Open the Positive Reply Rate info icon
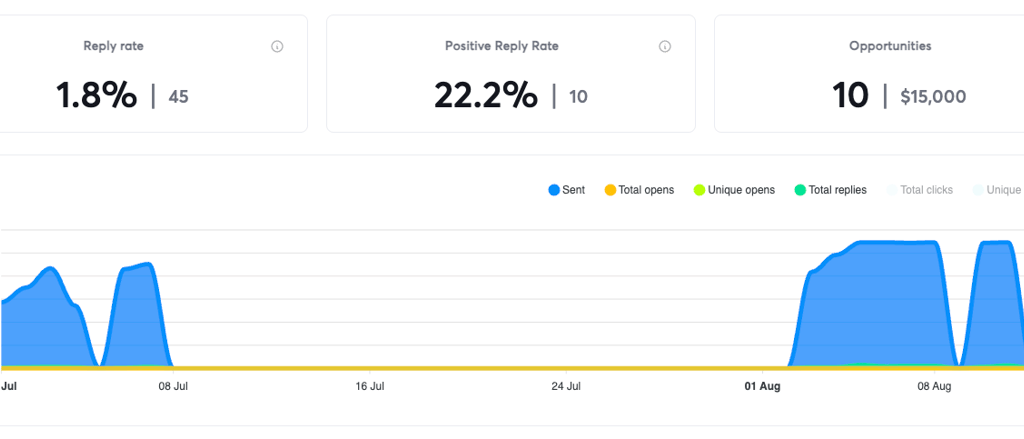Screen dimensions: 1024x439 [665, 47]
